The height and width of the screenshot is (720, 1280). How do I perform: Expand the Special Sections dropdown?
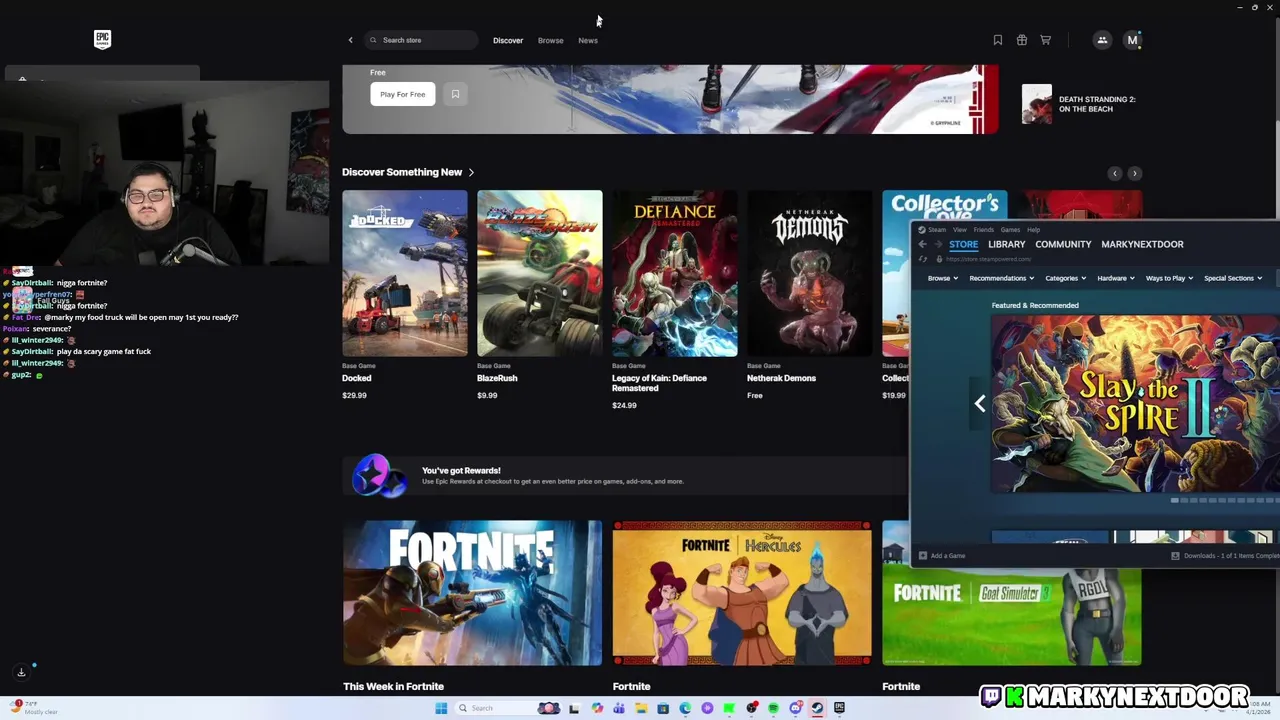tap(1233, 278)
